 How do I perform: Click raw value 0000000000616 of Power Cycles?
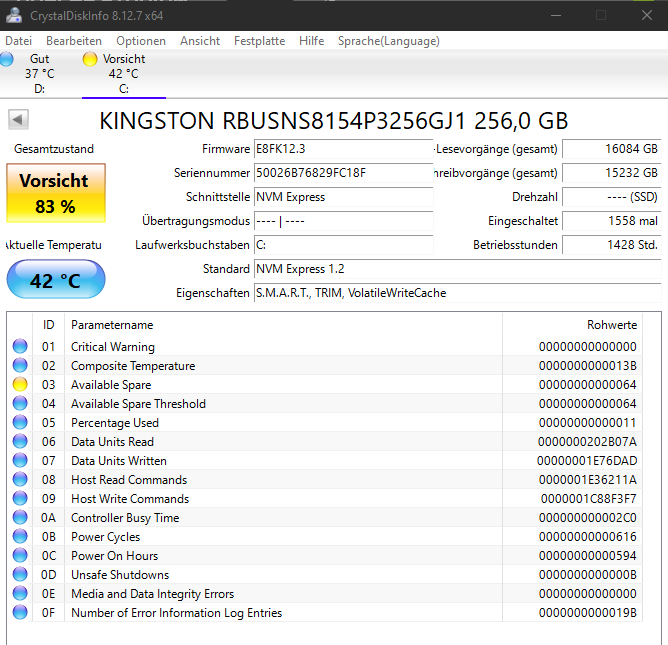[x=587, y=537]
